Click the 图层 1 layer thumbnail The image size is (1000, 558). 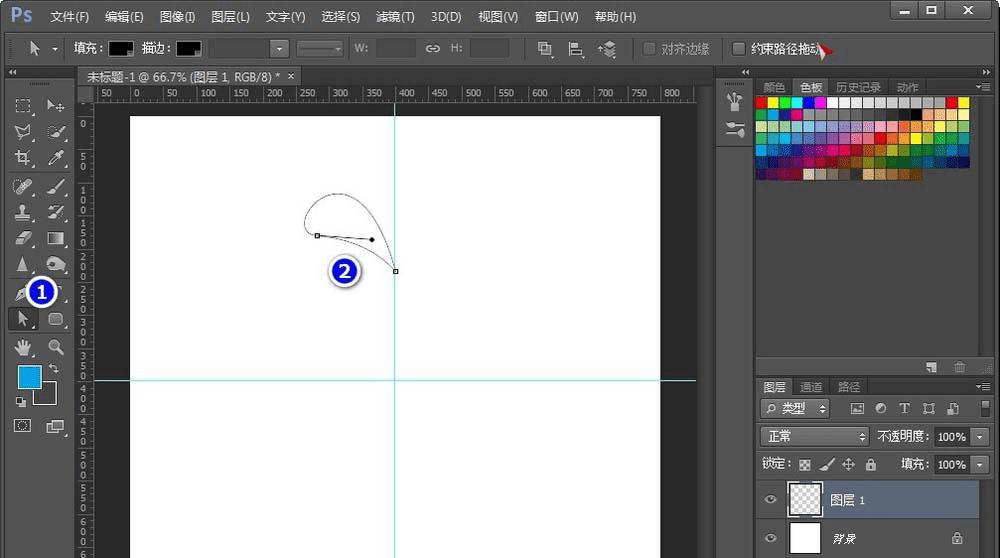point(805,499)
